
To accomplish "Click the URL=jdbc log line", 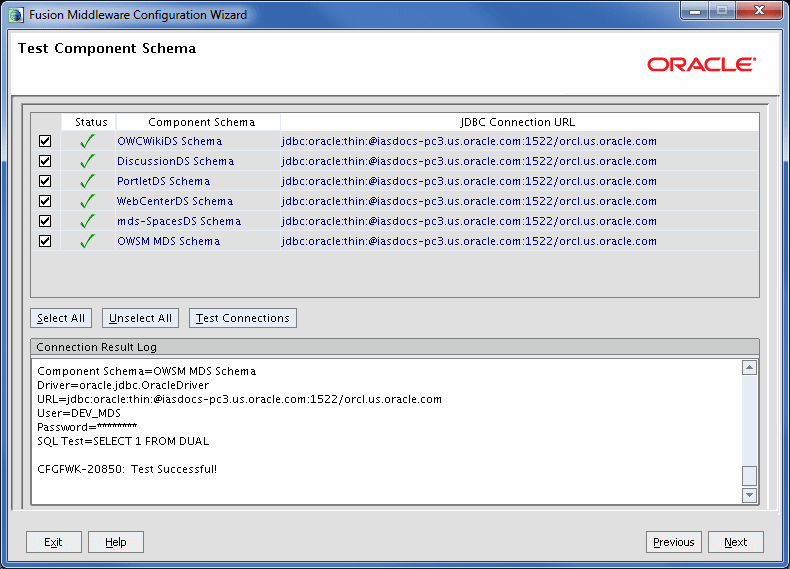I will pos(239,399).
